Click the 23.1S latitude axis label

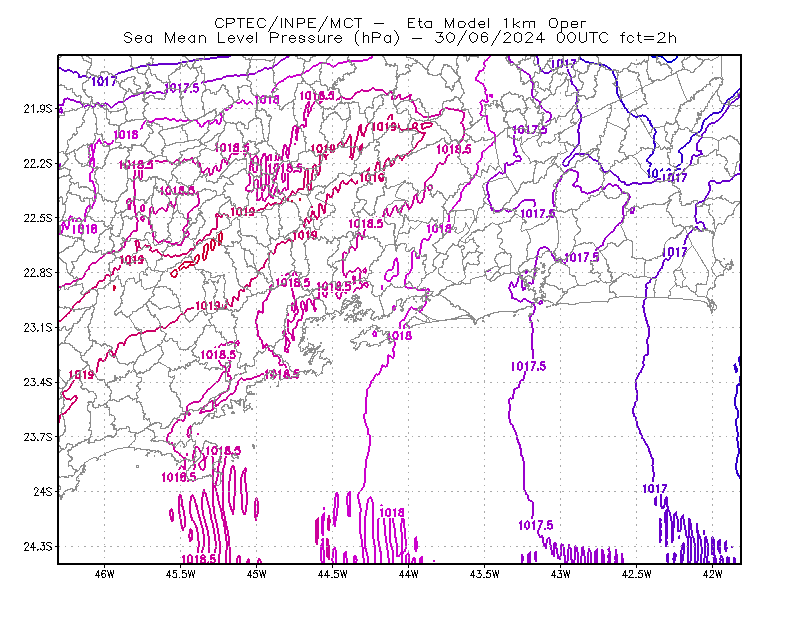[x=38, y=327]
